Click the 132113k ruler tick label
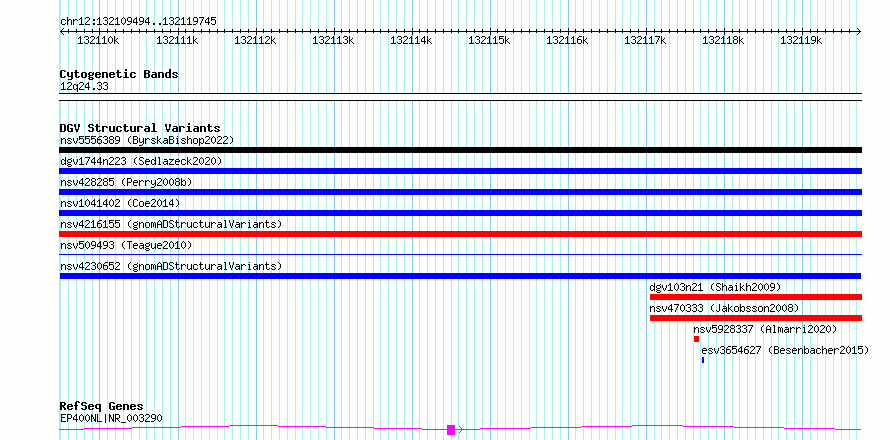The height and width of the screenshot is (440, 890). (333, 40)
